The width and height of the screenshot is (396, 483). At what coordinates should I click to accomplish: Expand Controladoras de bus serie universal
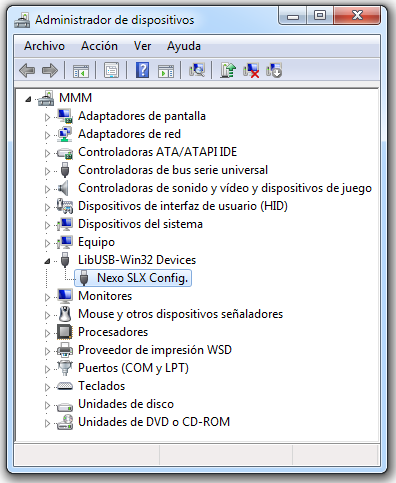47,171
